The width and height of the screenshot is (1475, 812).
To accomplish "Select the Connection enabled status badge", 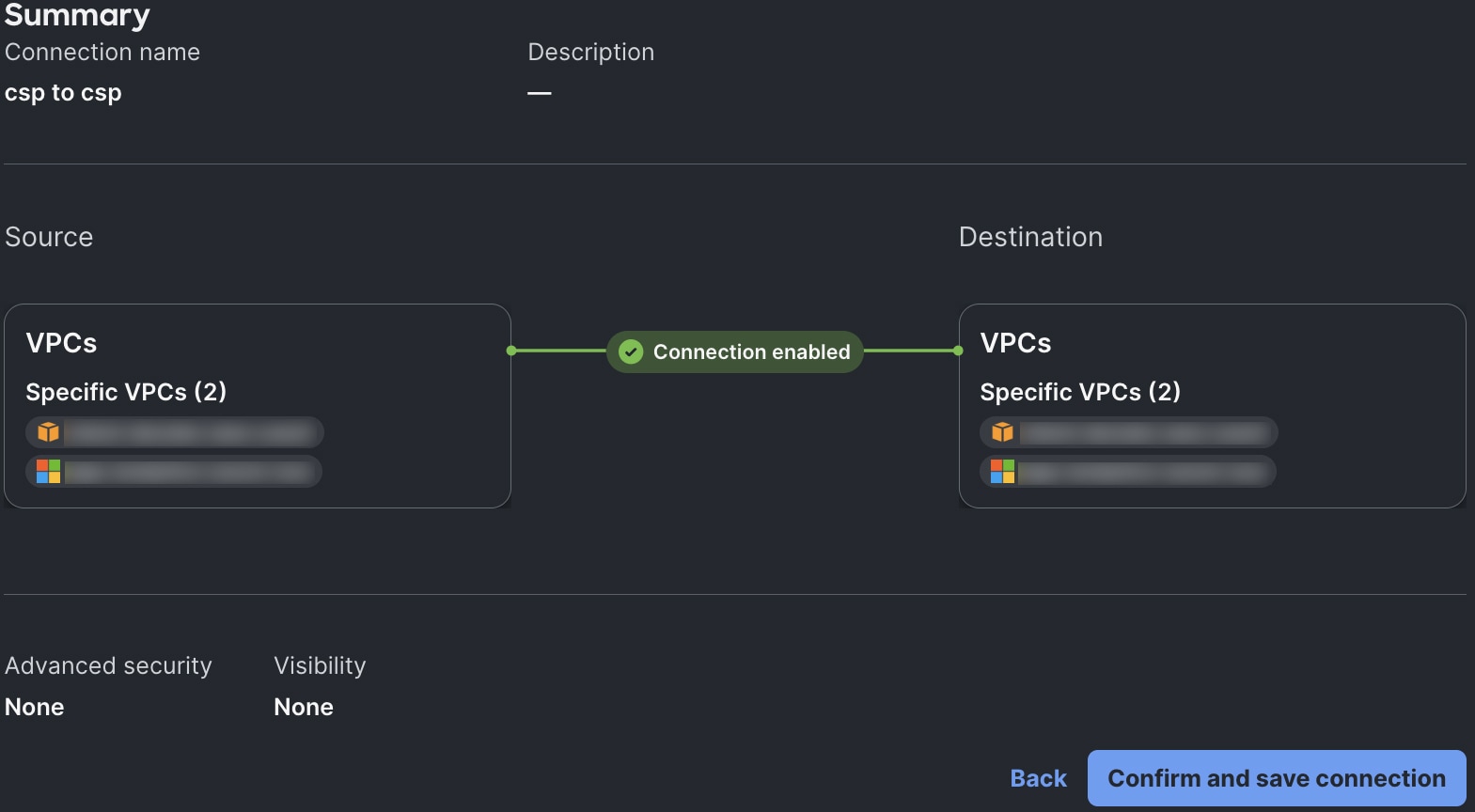I will tap(735, 351).
